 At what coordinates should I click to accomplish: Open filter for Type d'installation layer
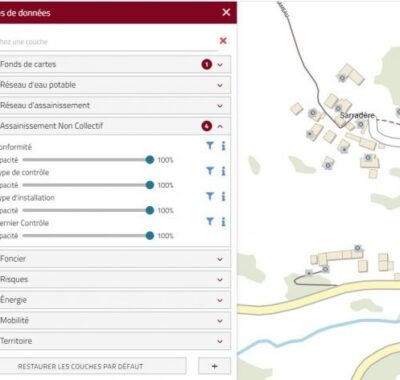click(210, 196)
